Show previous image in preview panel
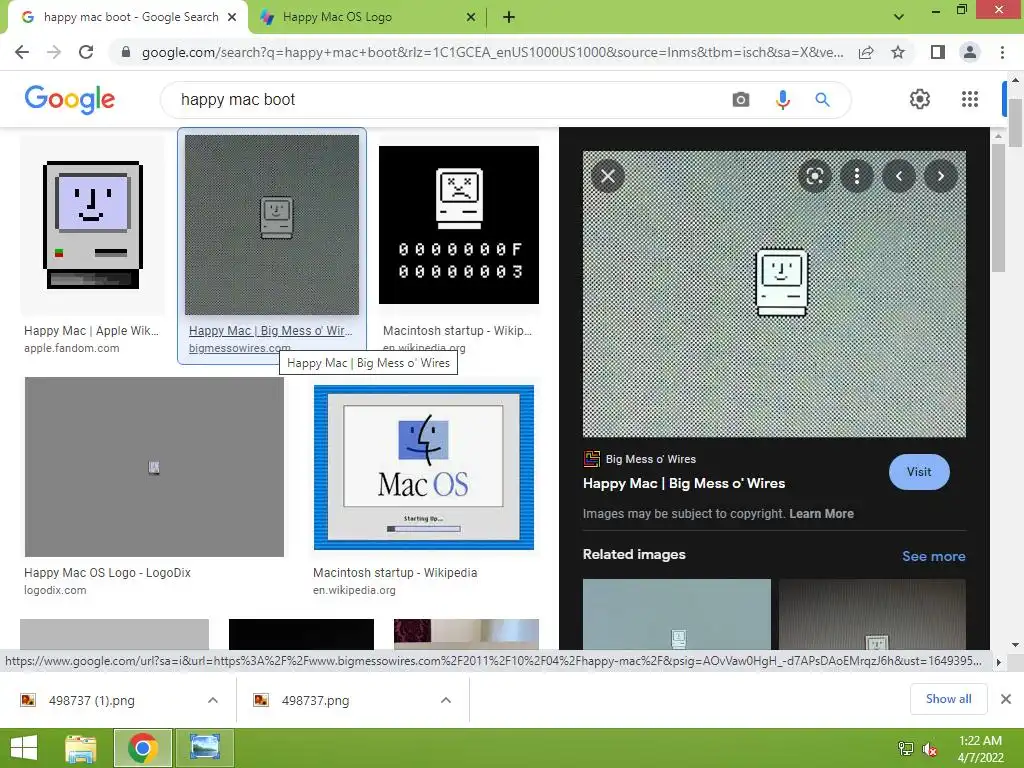The image size is (1024, 768). point(899,176)
